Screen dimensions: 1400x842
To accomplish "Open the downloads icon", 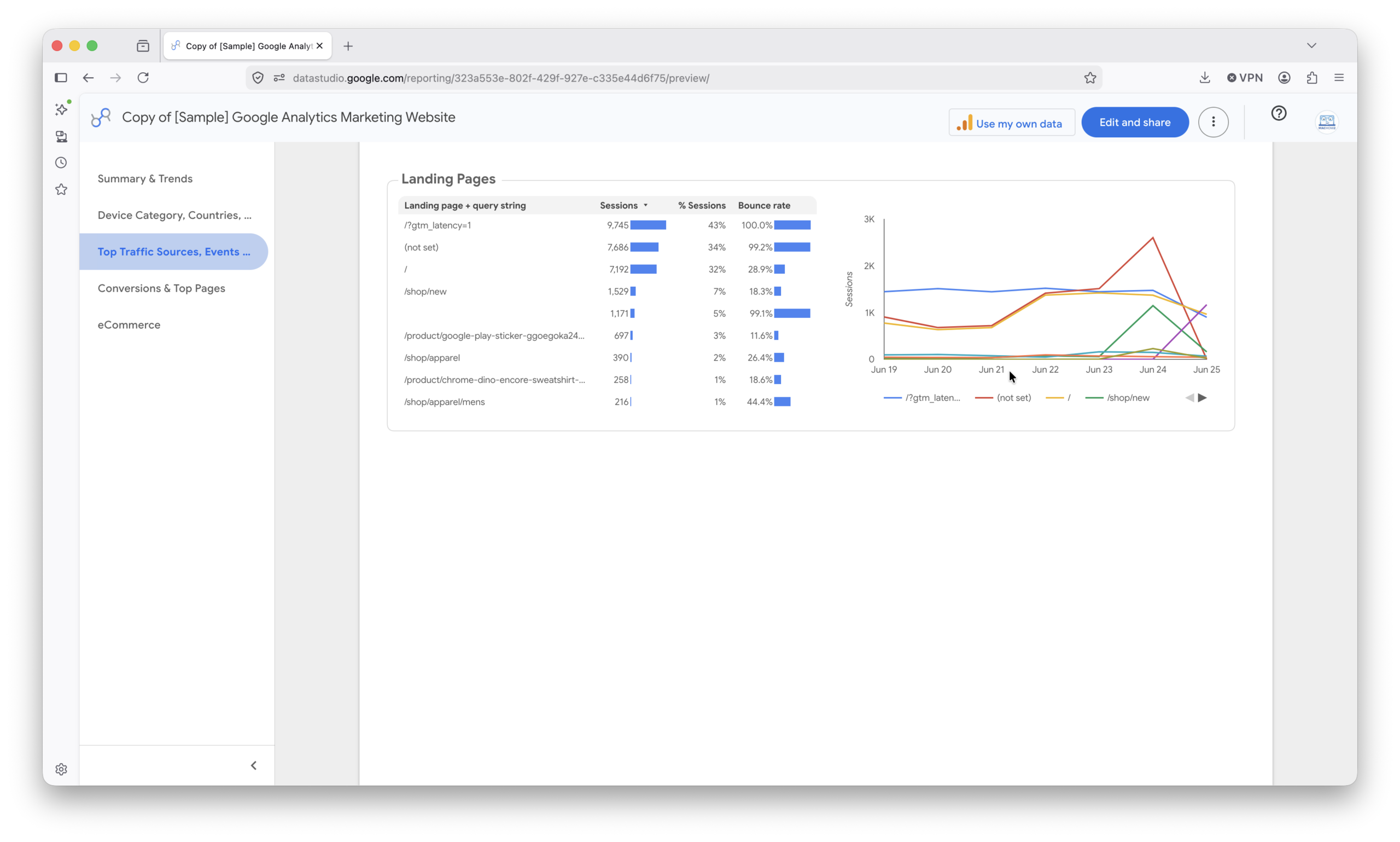I will pyautogui.click(x=1204, y=78).
